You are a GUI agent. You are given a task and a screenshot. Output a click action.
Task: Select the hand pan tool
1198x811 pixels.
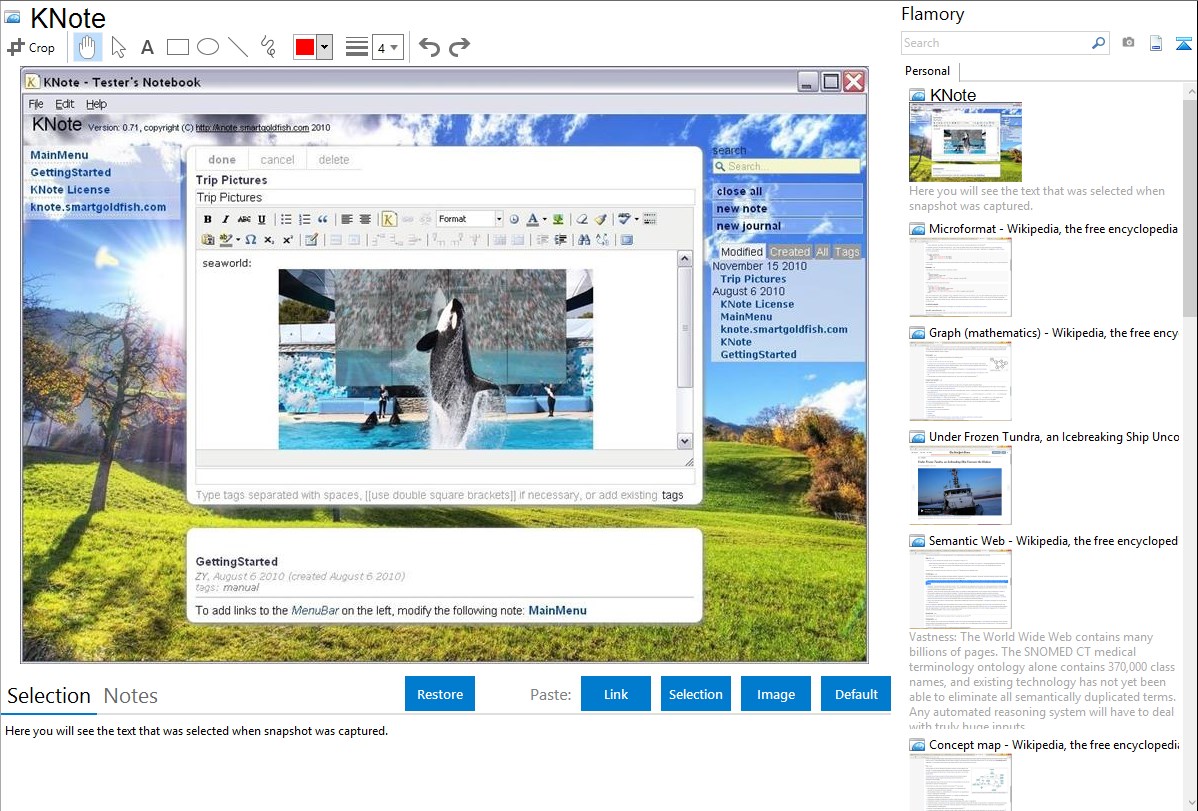tap(87, 47)
